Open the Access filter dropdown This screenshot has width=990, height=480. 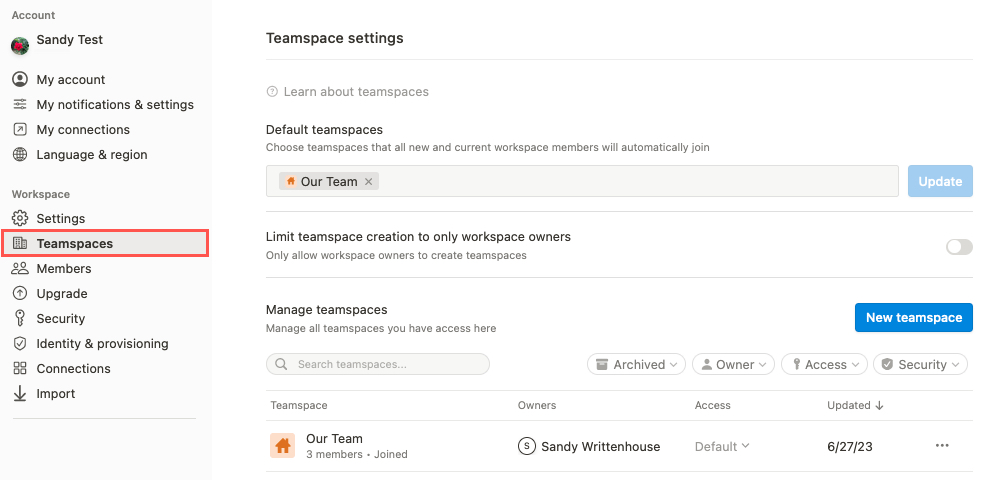point(823,364)
